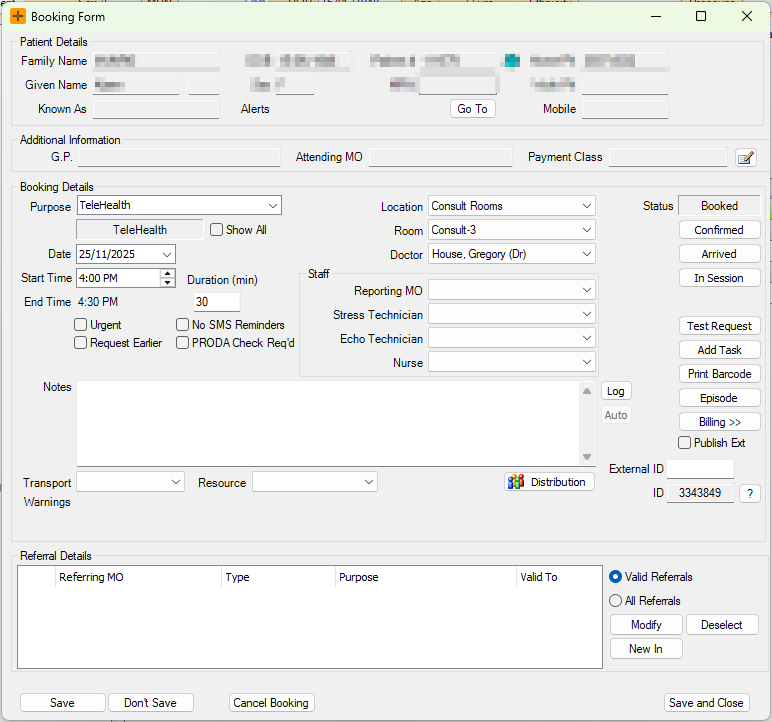
Task: Open the Date picker dropdown
Action: (x=166, y=254)
